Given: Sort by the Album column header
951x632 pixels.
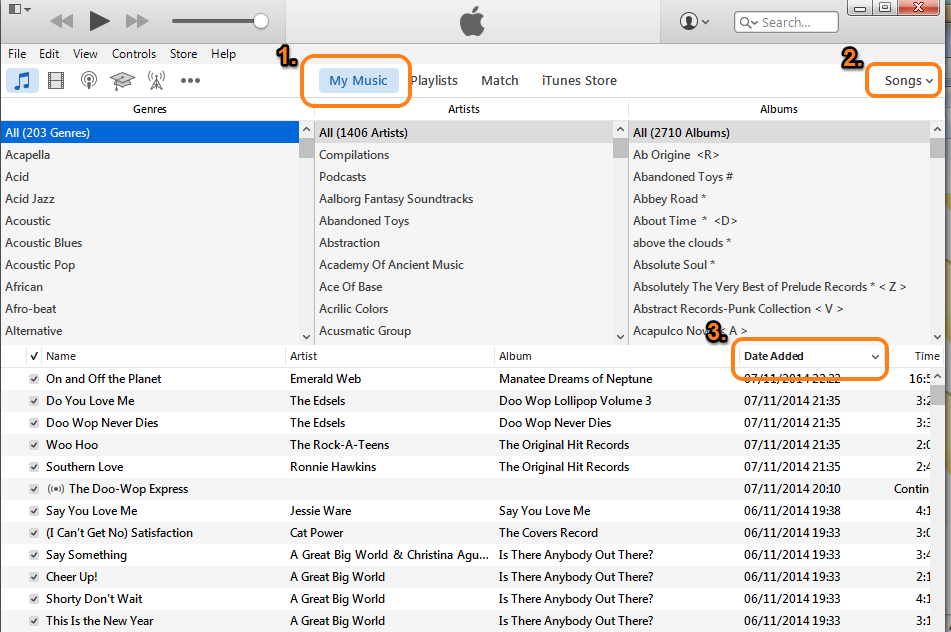Looking at the screenshot, I should (x=616, y=356).
